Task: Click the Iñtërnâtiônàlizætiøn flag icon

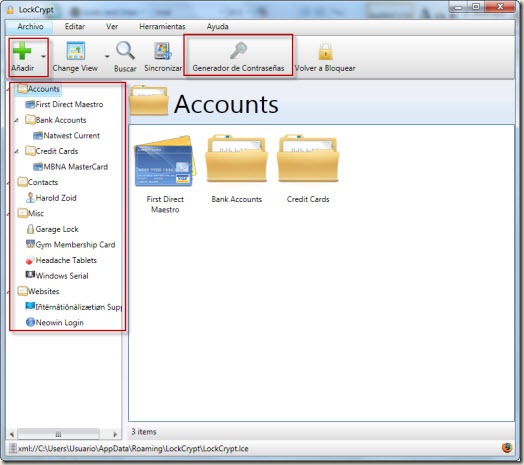Action: pos(30,306)
